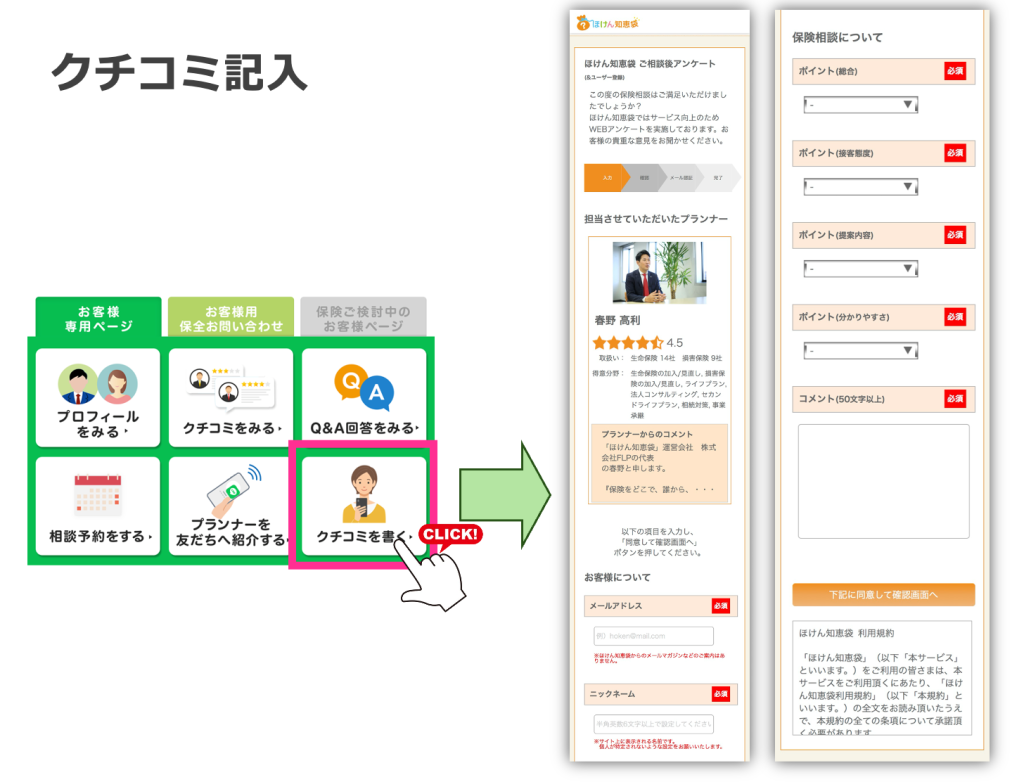Click the お客様について heading
The width and height of the screenshot is (1024, 782).
click(x=617, y=578)
